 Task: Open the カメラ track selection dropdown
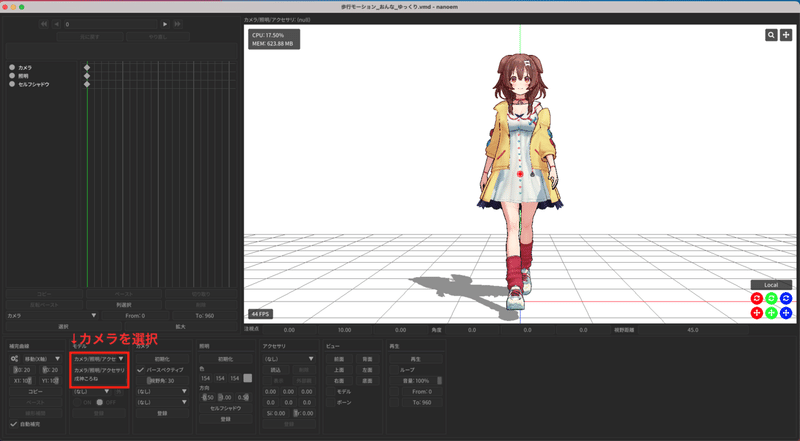[x=52, y=315]
